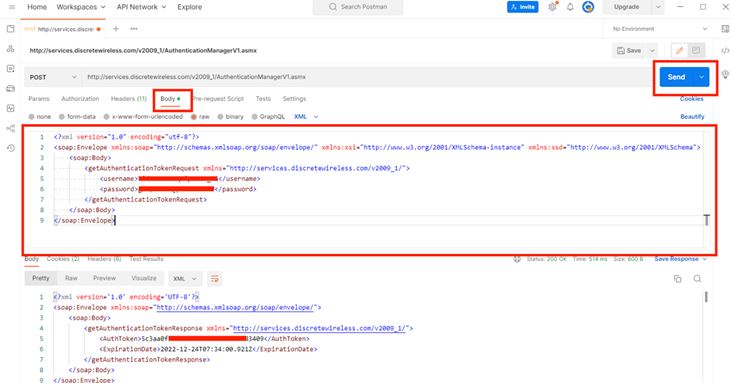Open History sidebar icon

[x=11, y=148]
